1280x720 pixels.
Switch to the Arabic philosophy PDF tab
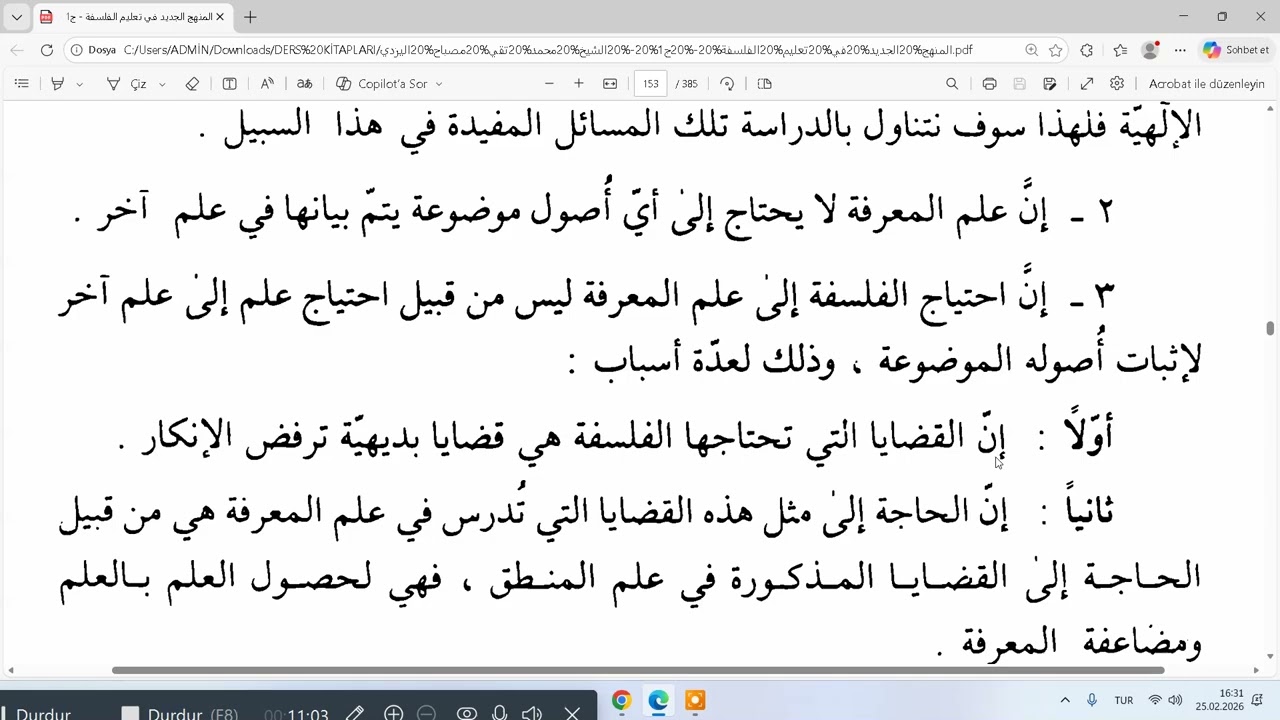click(131, 17)
